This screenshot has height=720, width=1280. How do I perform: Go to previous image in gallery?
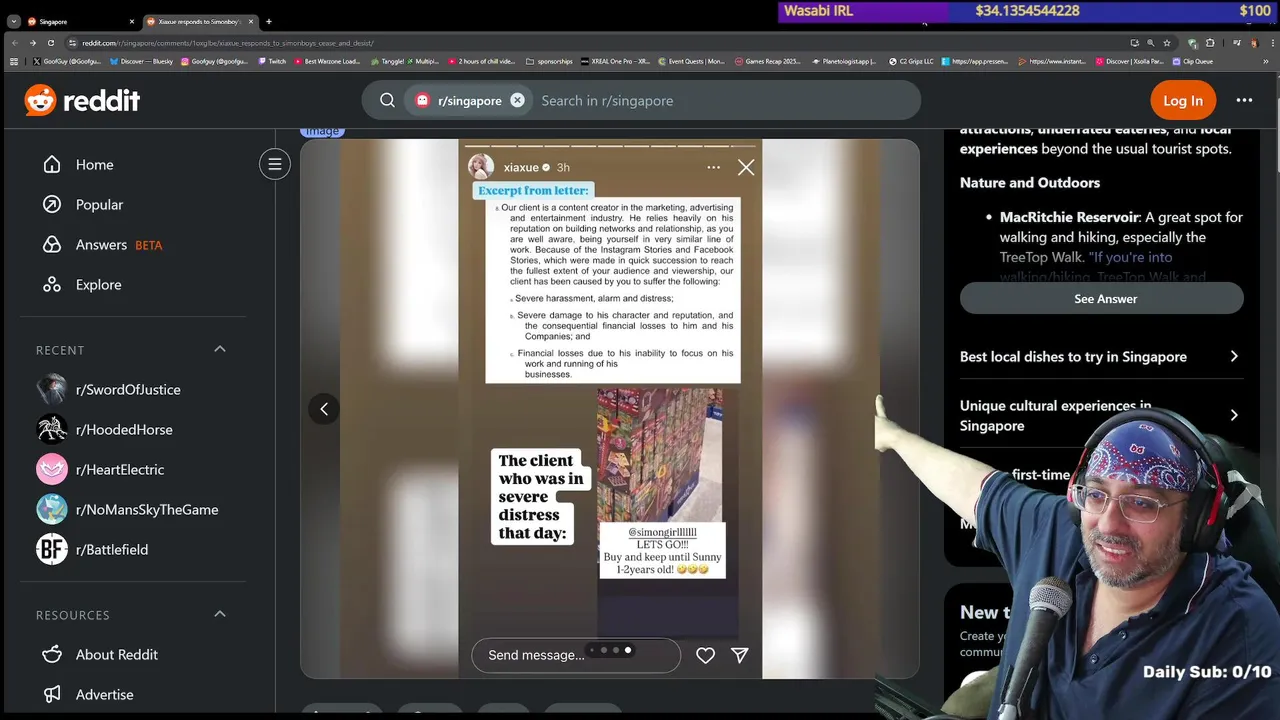pyautogui.click(x=324, y=409)
